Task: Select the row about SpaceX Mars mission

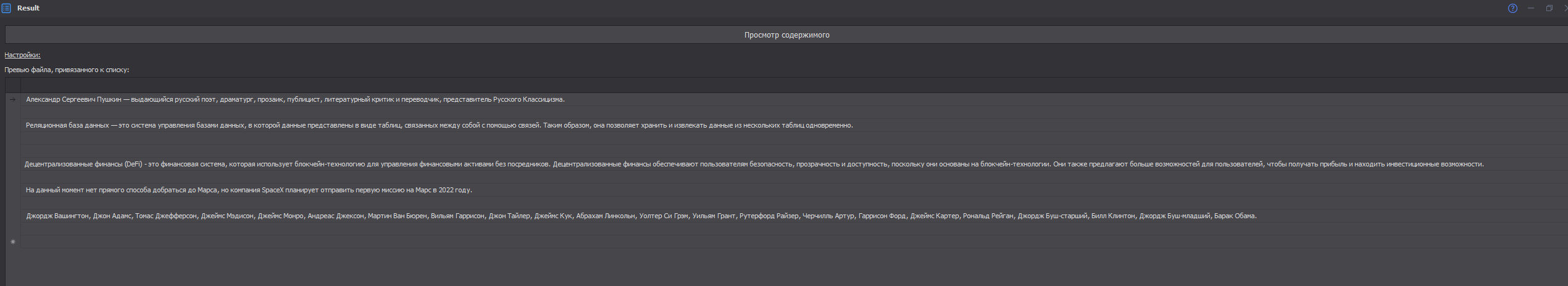Action: point(249,190)
